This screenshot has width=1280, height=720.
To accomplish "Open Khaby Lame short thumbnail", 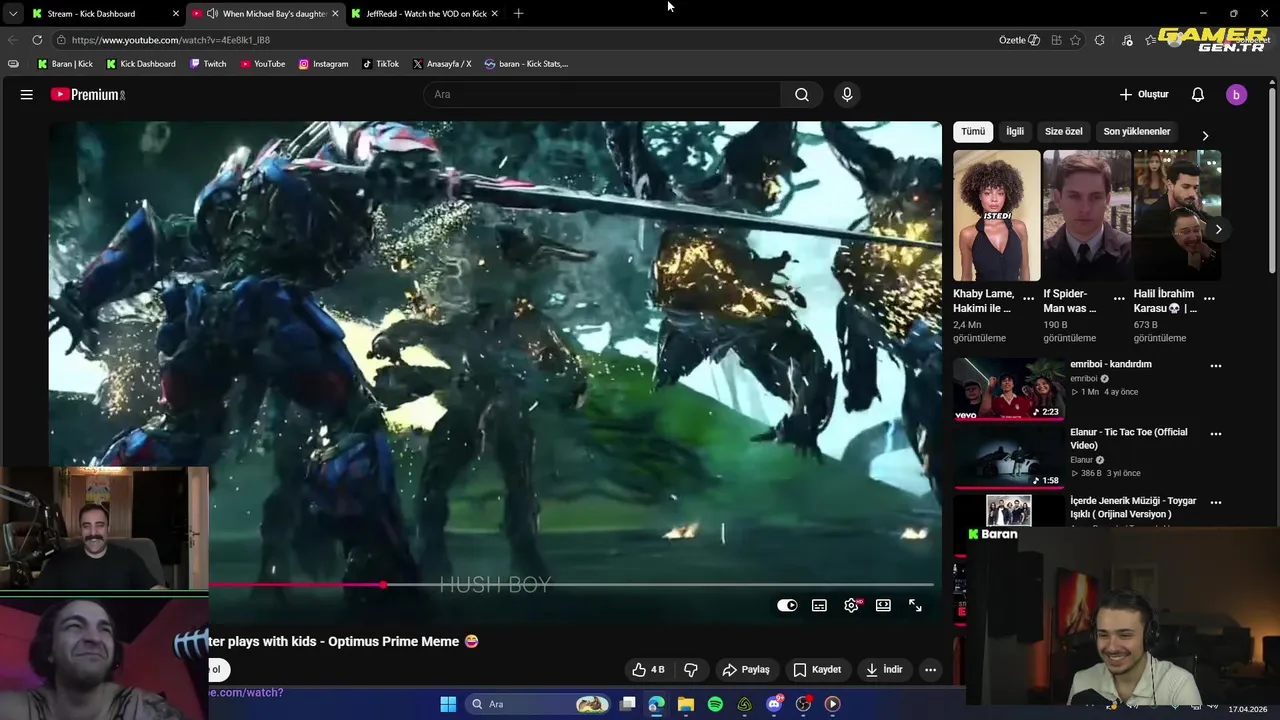I will click(x=996, y=215).
